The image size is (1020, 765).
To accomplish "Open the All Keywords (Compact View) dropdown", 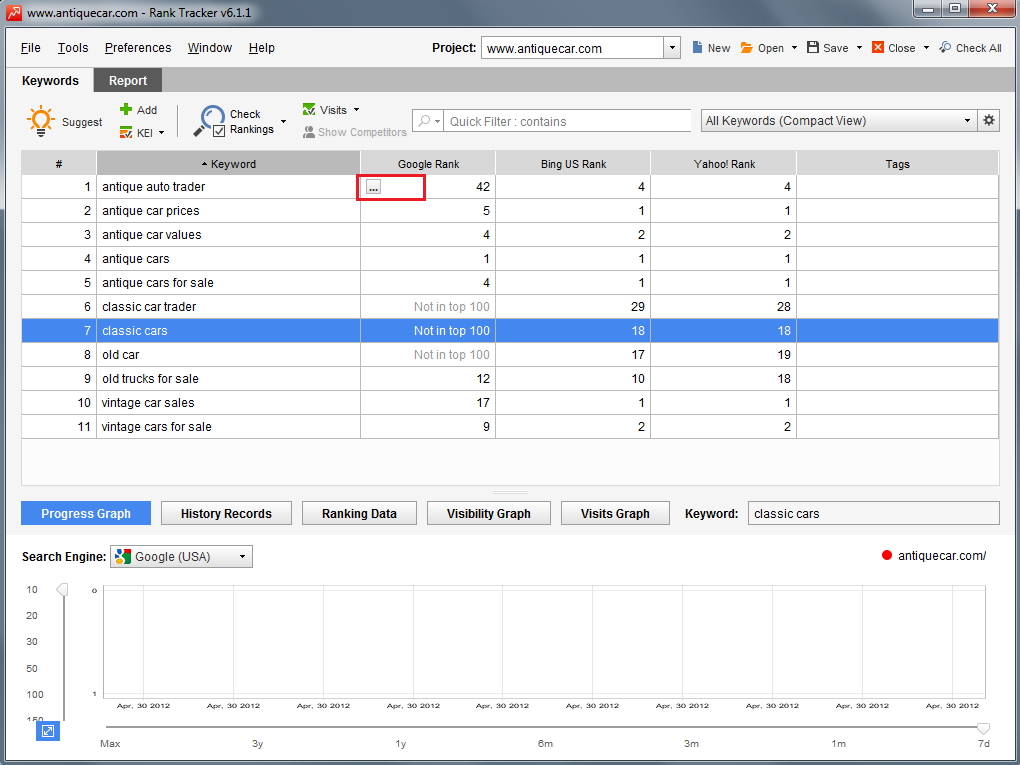I will (x=839, y=120).
